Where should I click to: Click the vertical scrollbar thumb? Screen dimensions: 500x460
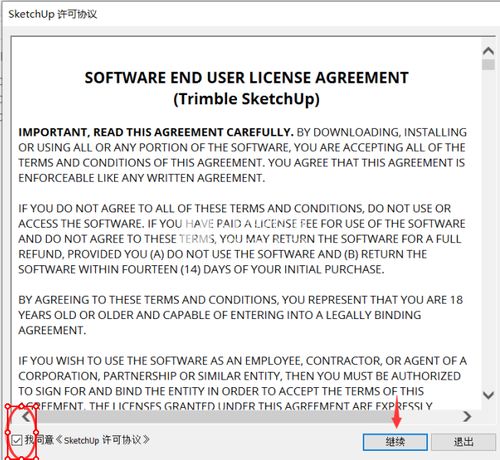pos(488,64)
